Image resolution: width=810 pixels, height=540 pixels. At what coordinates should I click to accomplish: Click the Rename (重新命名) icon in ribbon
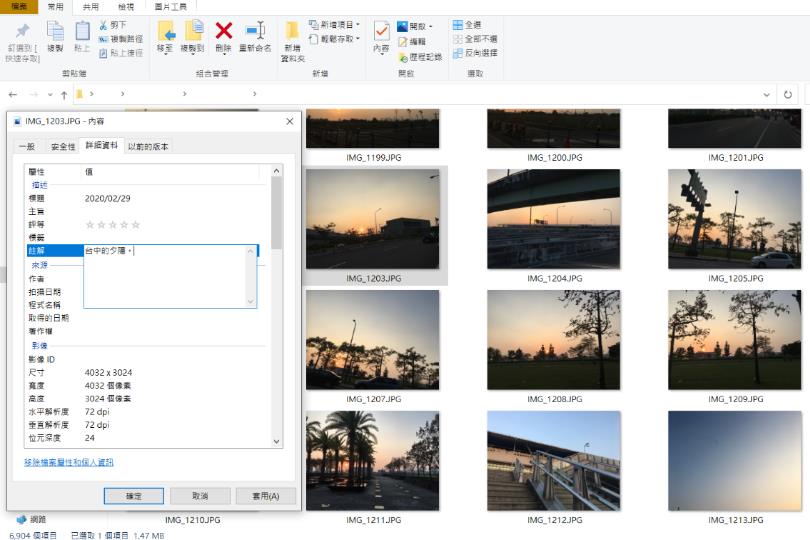[x=255, y=32]
